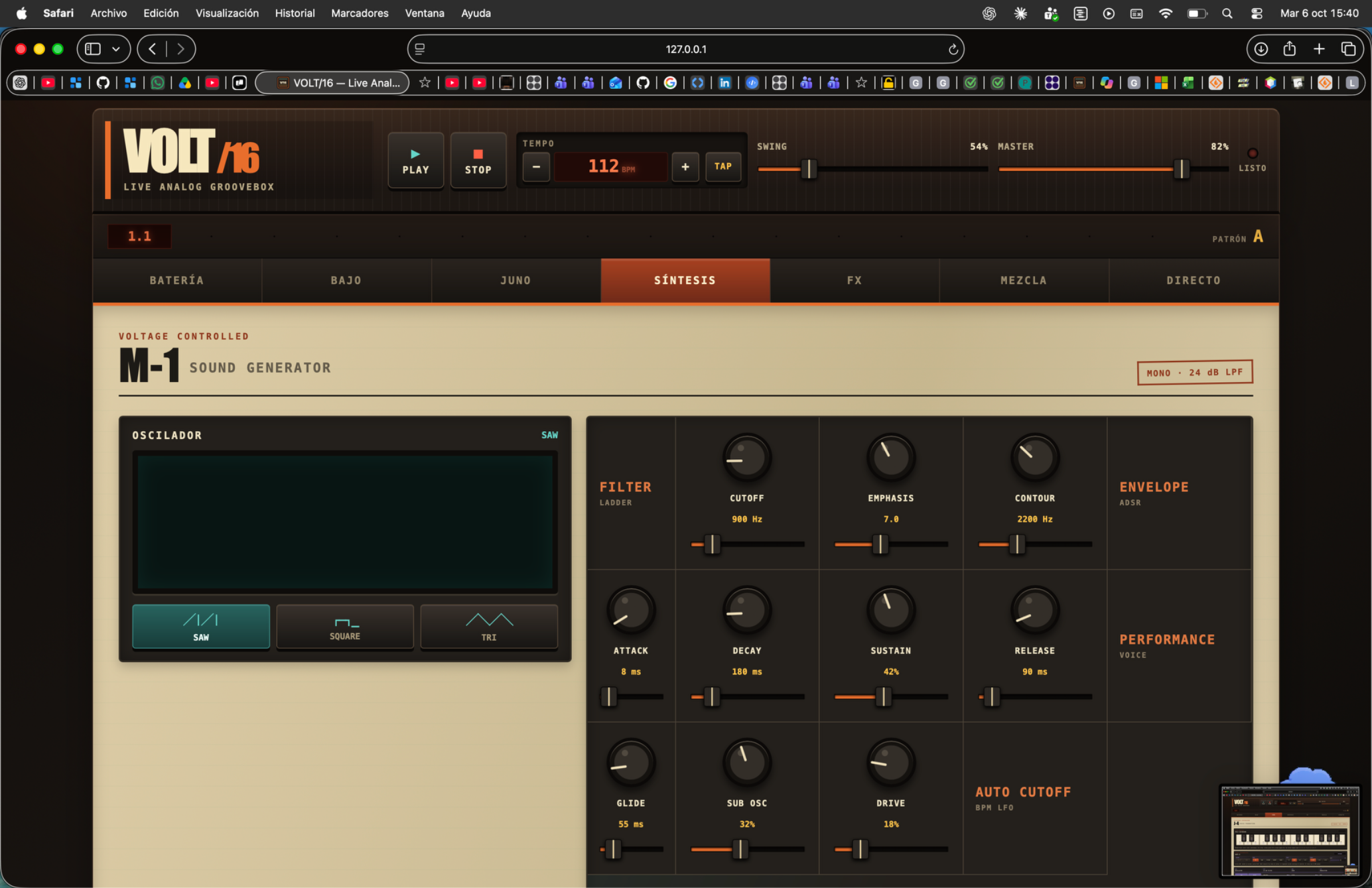The width and height of the screenshot is (1372, 888).
Task: Click the Safari reload page icon
Action: point(953,49)
